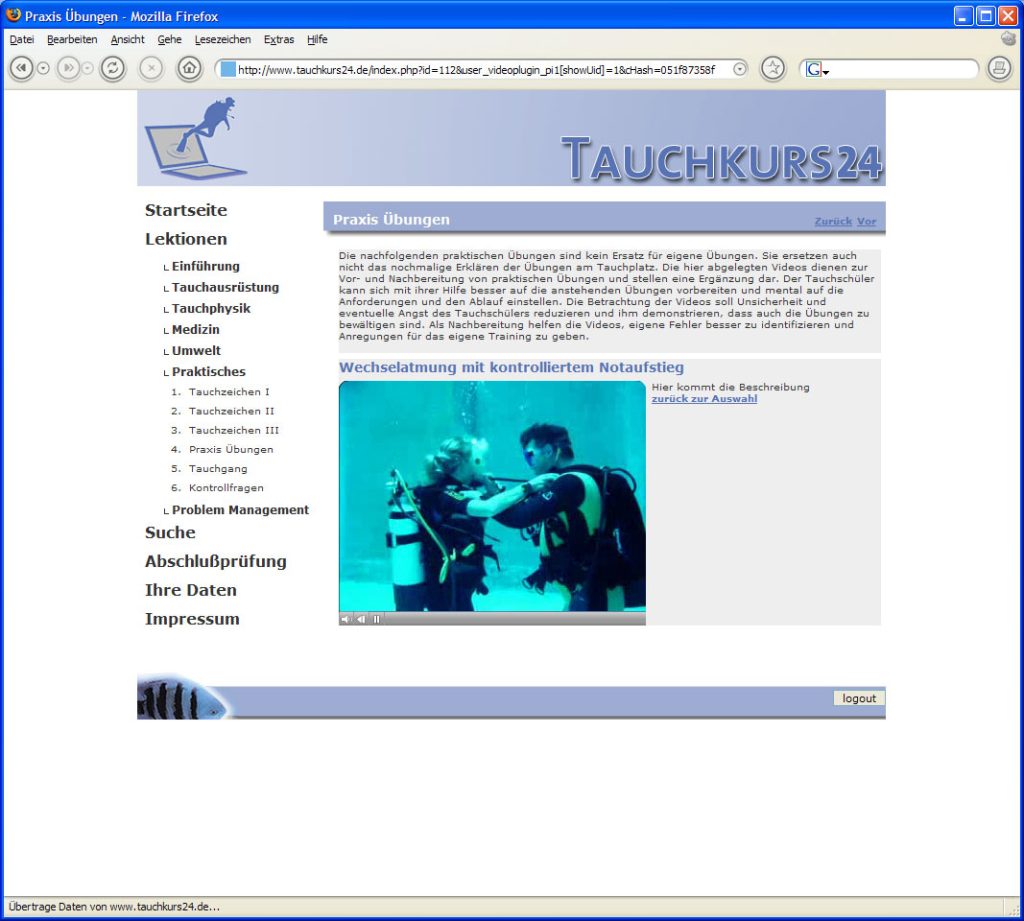
Task: Click the Print toolbar icon
Action: tap(998, 68)
